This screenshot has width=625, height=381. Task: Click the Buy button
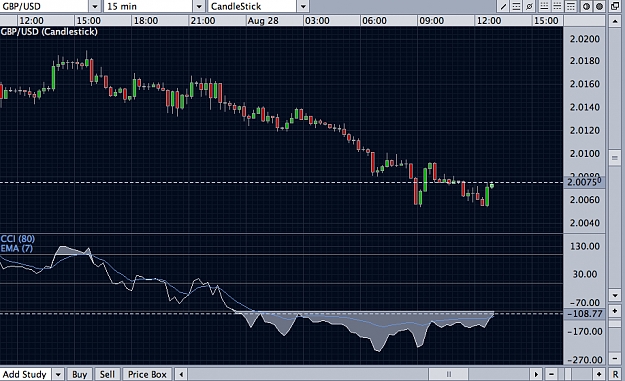coord(80,375)
